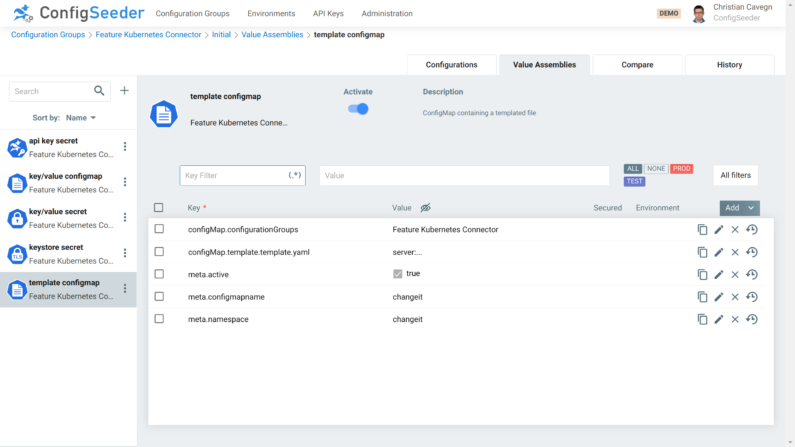Delete the configMap.configurationGroups entry

pyautogui.click(x=735, y=230)
